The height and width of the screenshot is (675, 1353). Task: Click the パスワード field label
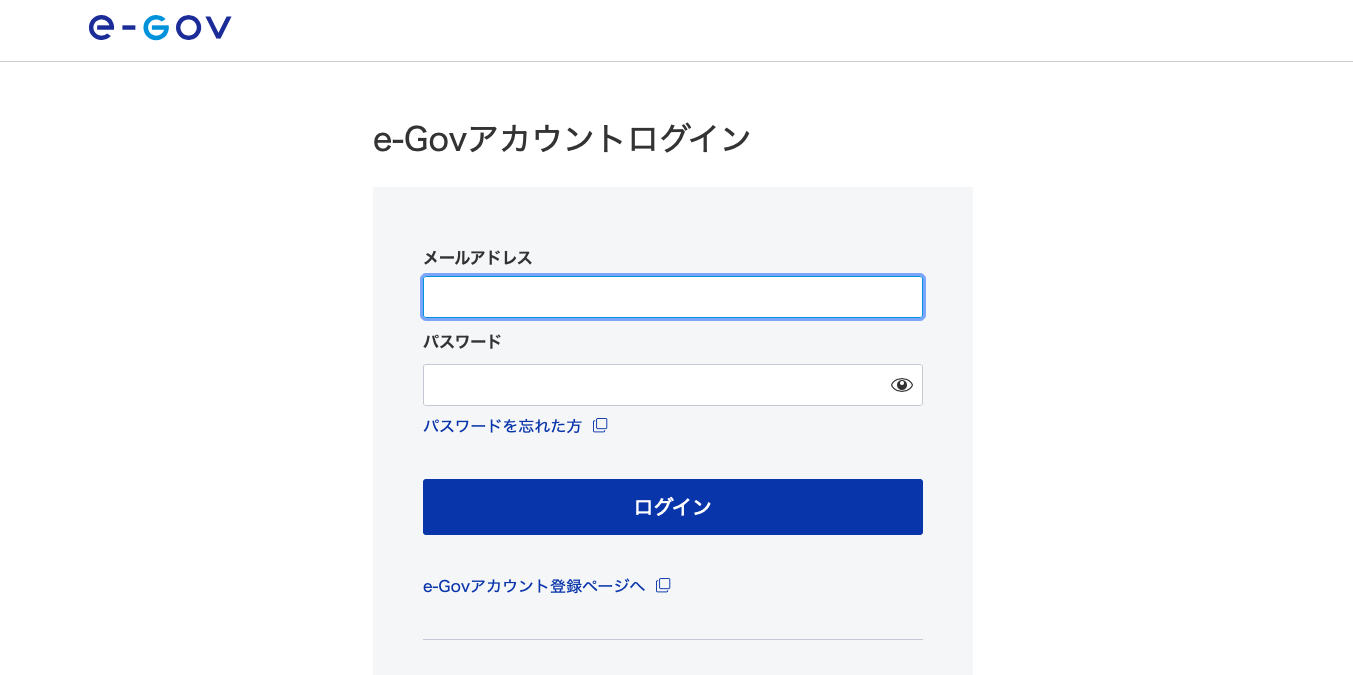coord(462,342)
